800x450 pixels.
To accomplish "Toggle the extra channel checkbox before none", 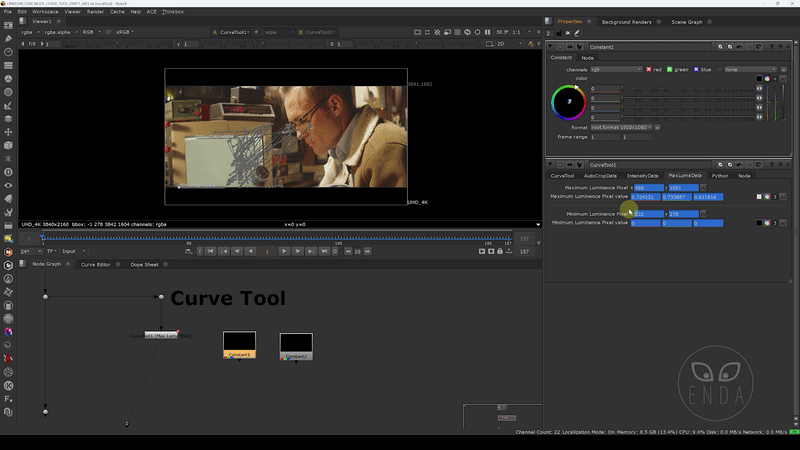I will coord(719,69).
